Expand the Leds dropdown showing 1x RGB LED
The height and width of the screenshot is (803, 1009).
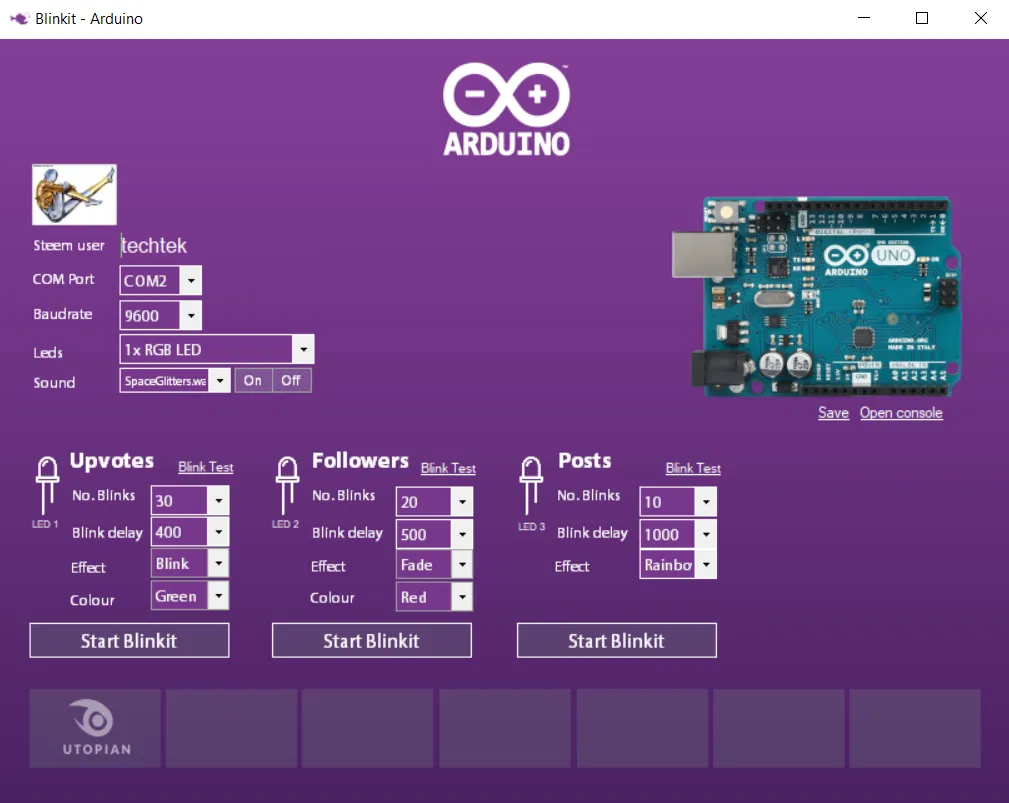[217, 349]
